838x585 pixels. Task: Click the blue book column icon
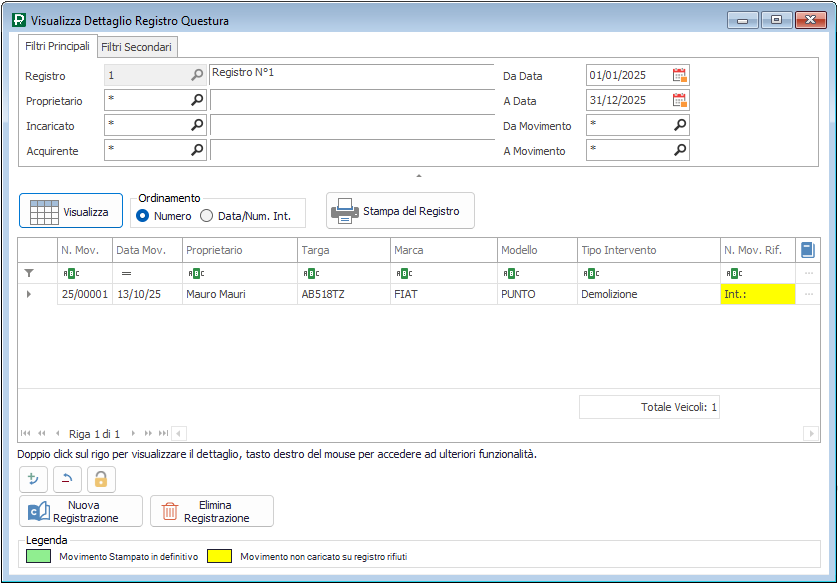(808, 250)
